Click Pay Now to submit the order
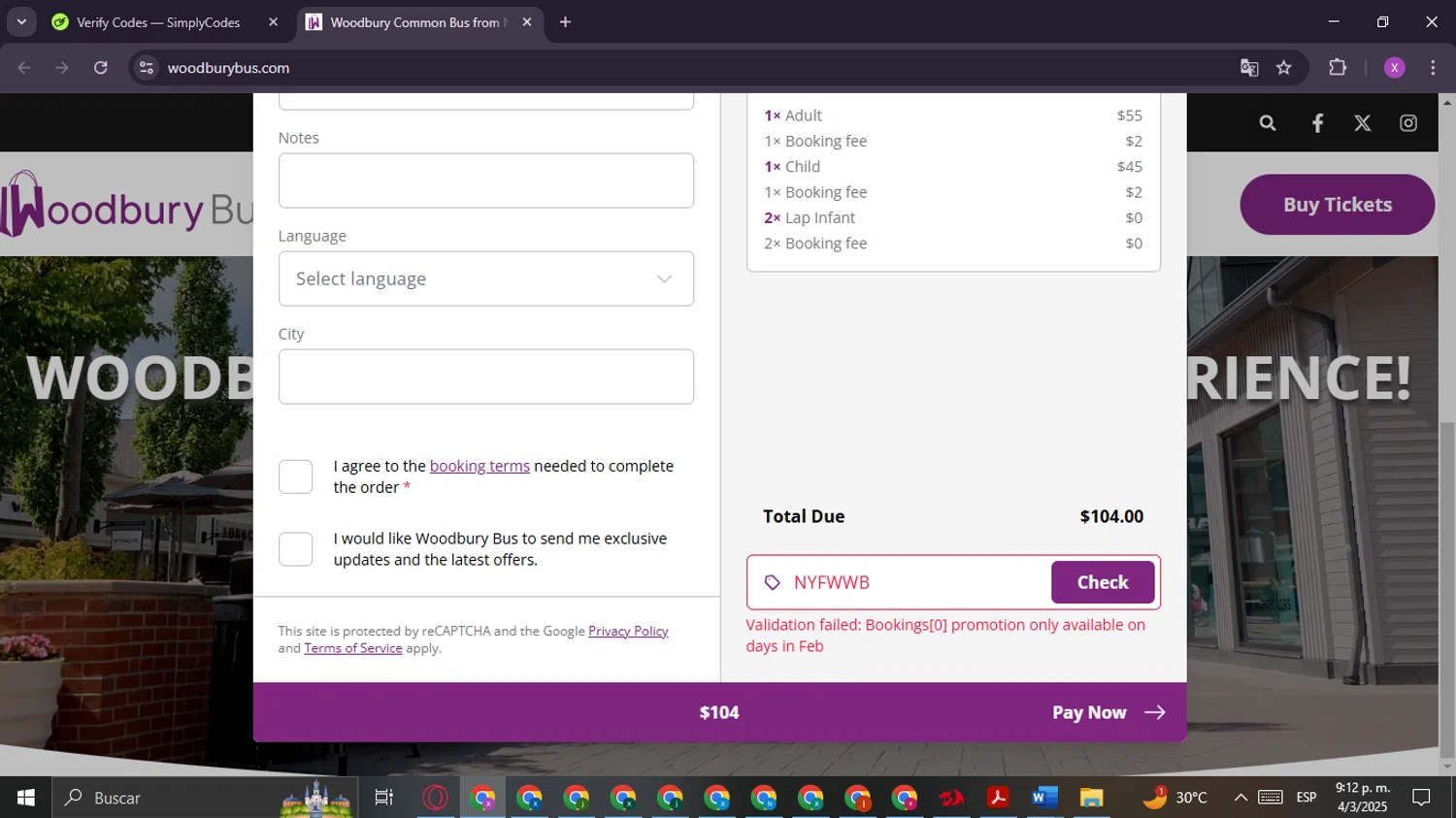Viewport: 1456px width, 818px height. pos(1109,712)
